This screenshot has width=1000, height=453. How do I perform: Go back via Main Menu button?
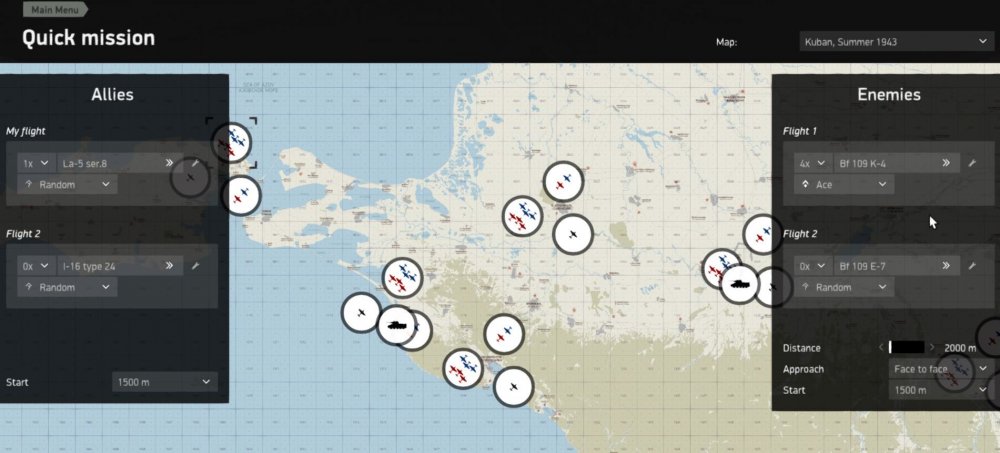[55, 10]
